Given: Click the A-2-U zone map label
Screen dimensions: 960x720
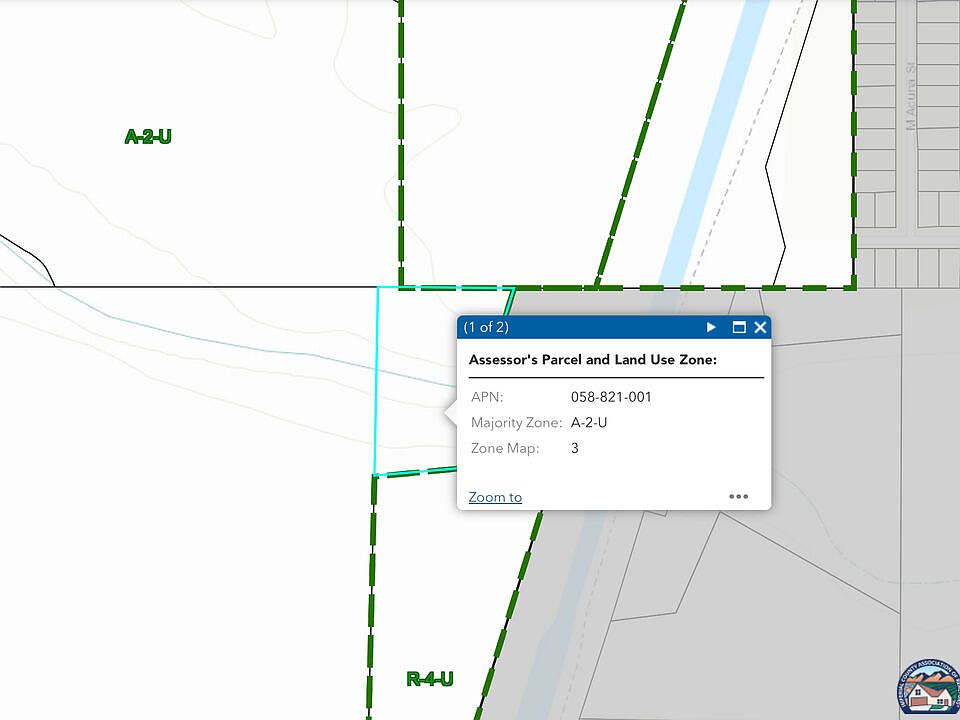Looking at the screenshot, I should pyautogui.click(x=148, y=137).
